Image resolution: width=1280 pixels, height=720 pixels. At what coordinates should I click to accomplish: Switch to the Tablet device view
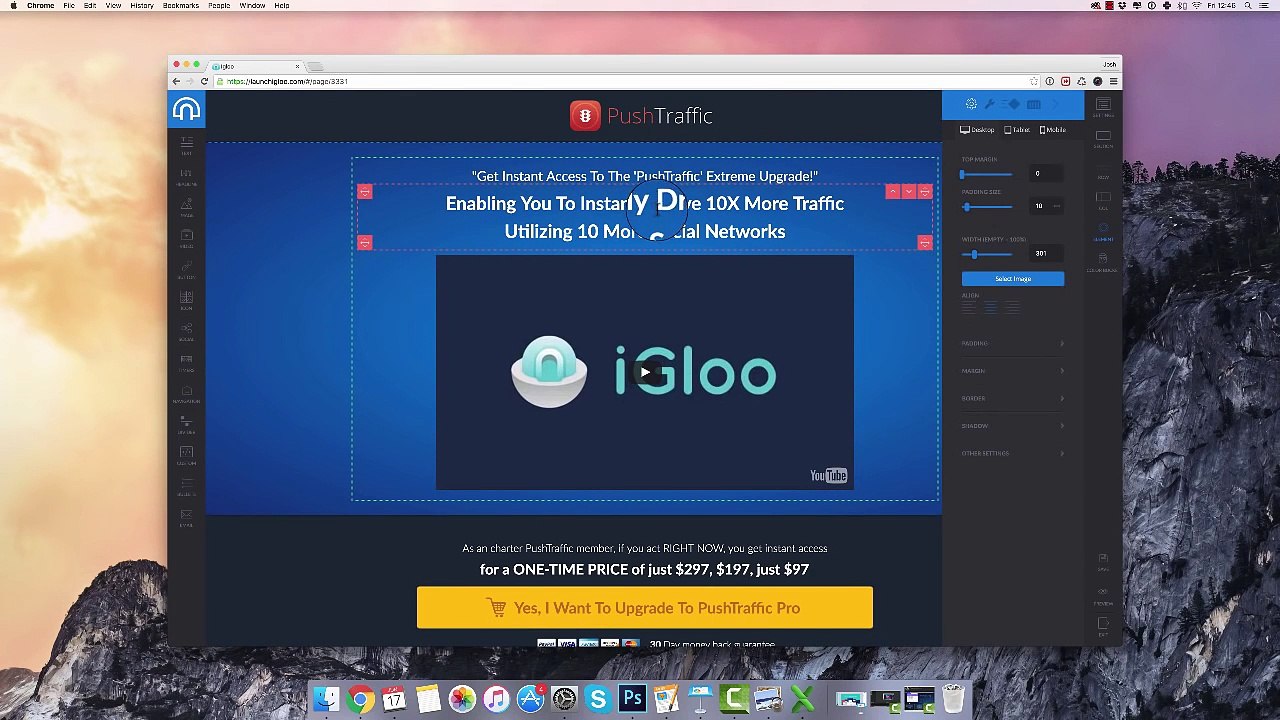1017,130
